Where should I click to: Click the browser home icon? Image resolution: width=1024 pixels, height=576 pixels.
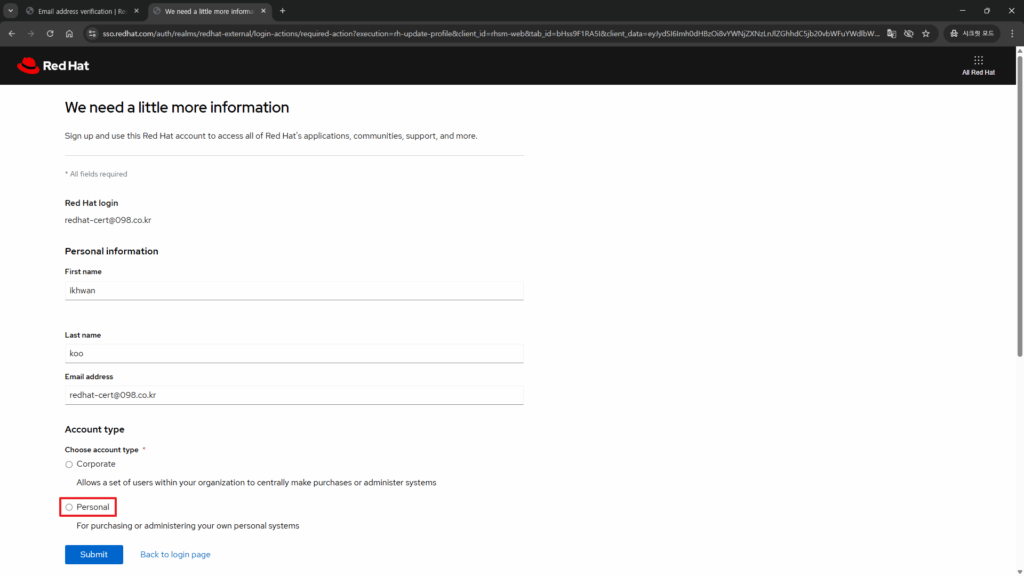coord(69,33)
